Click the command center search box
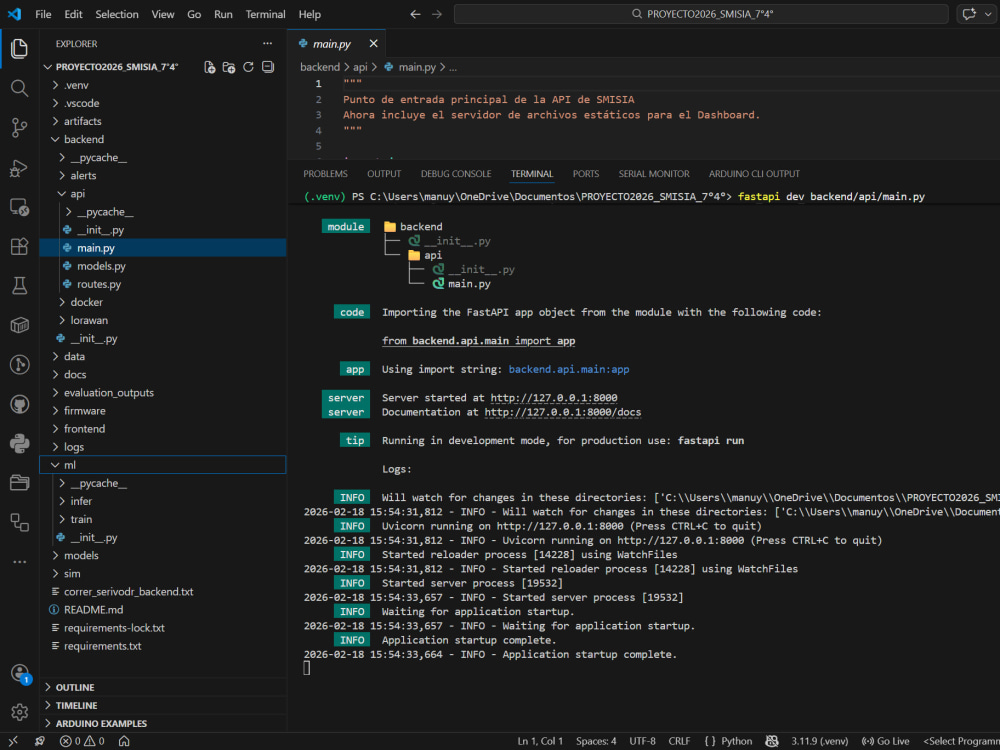This screenshot has height=750, width=1000. [702, 14]
